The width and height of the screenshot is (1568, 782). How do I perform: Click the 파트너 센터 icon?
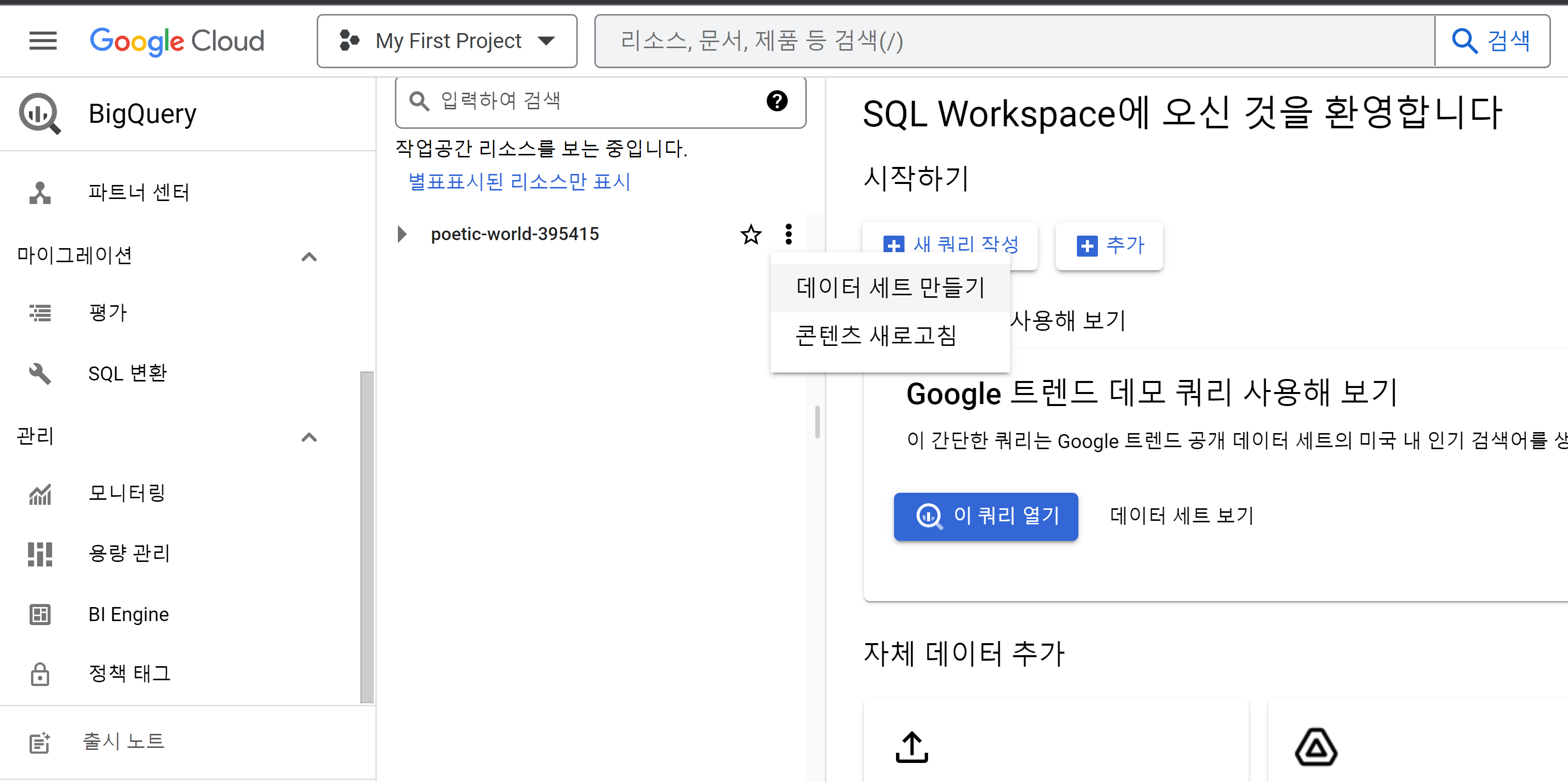pyautogui.click(x=40, y=192)
